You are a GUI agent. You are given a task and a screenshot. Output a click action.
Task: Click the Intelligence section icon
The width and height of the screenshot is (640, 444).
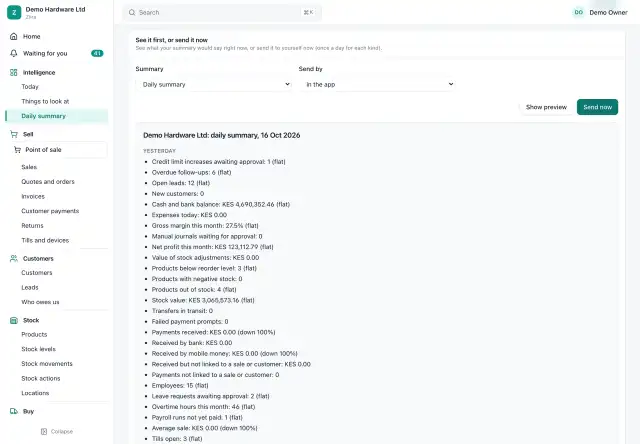click(13, 73)
